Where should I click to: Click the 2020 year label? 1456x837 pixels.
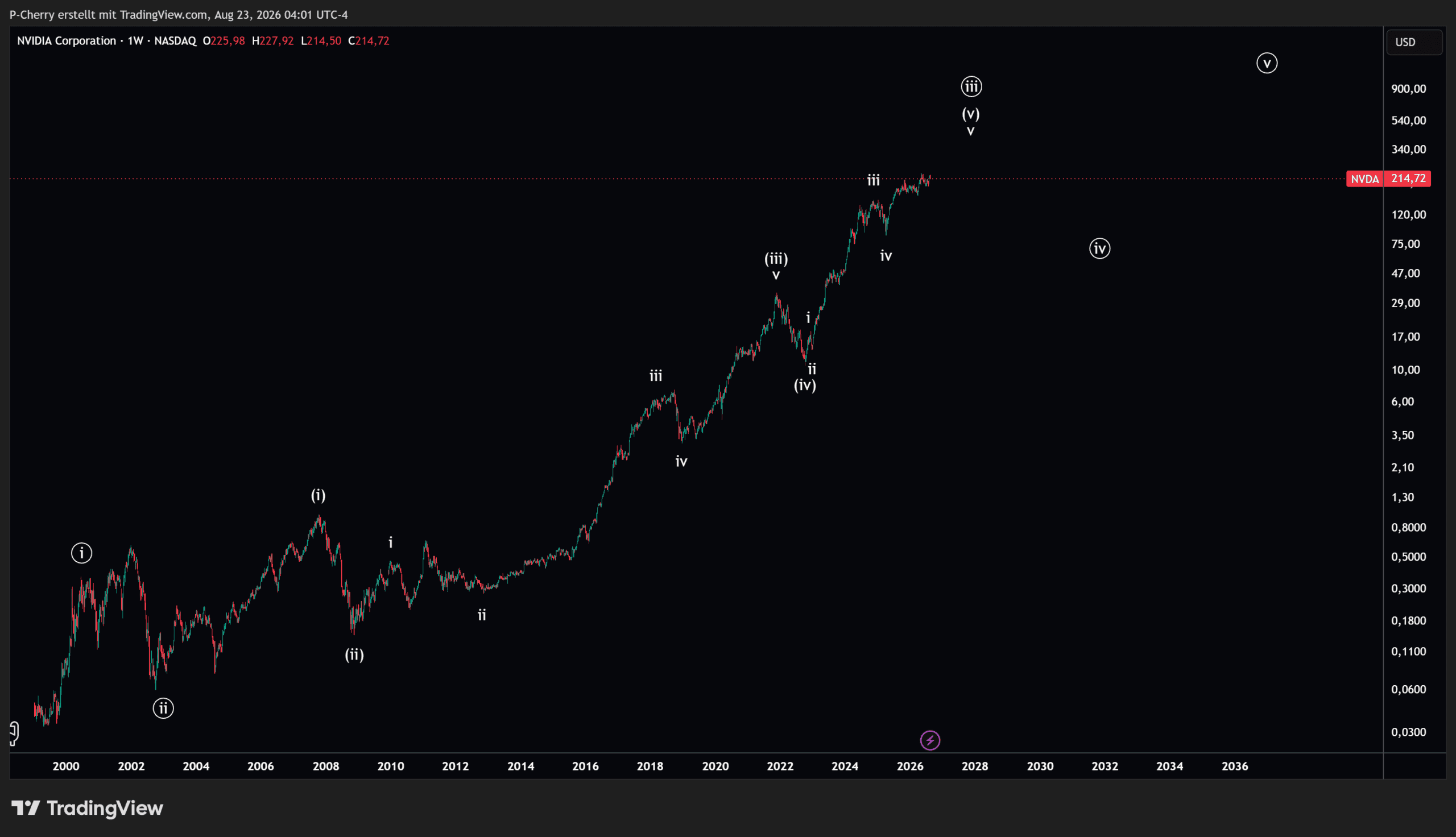point(715,766)
